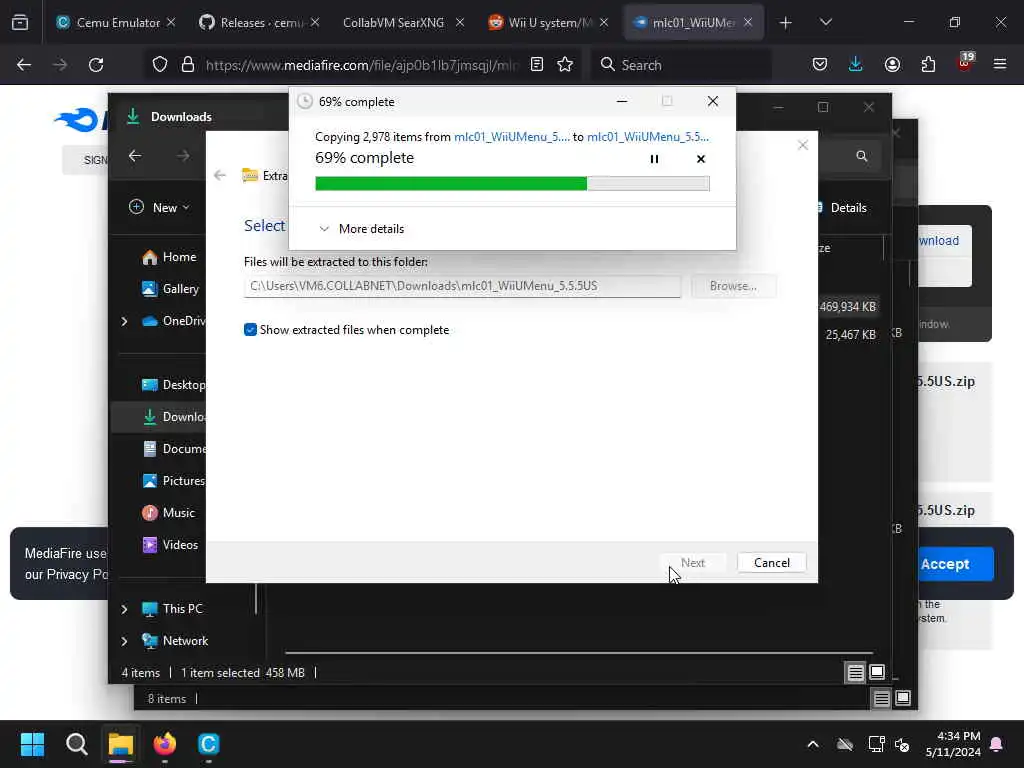The image size is (1024, 768).
Task: Open the Firefox account icon
Action: coord(892,65)
